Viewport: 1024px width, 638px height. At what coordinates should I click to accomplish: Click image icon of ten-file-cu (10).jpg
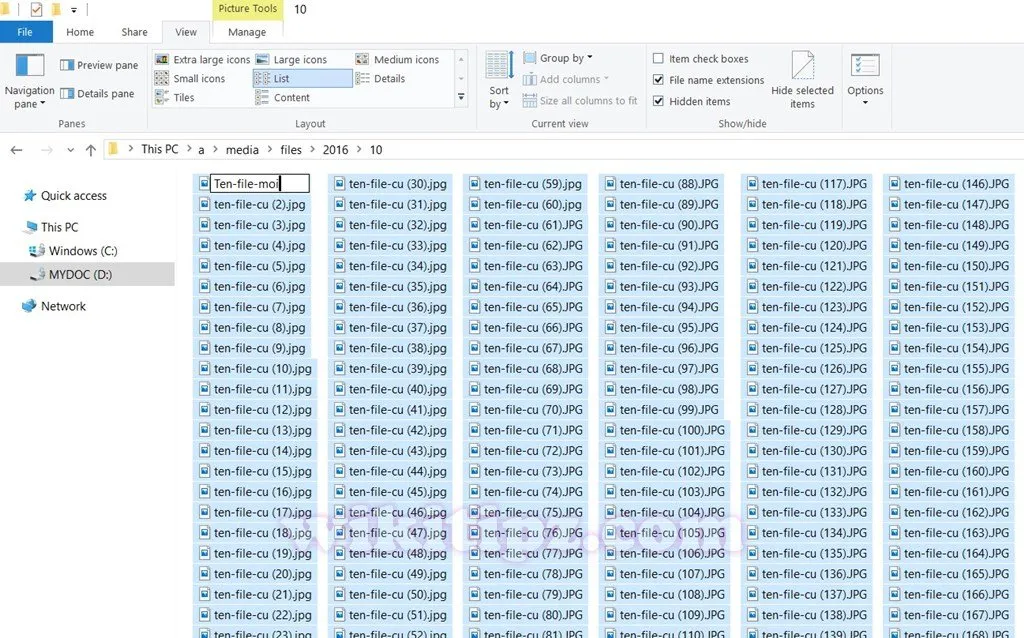204,368
